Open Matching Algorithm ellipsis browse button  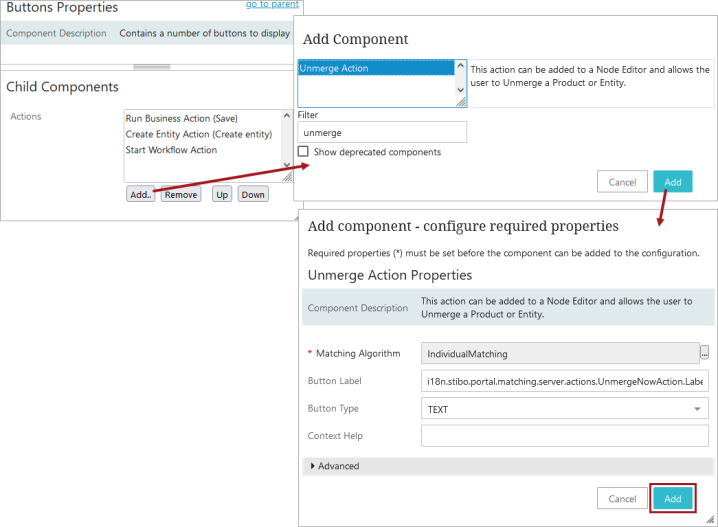705,353
